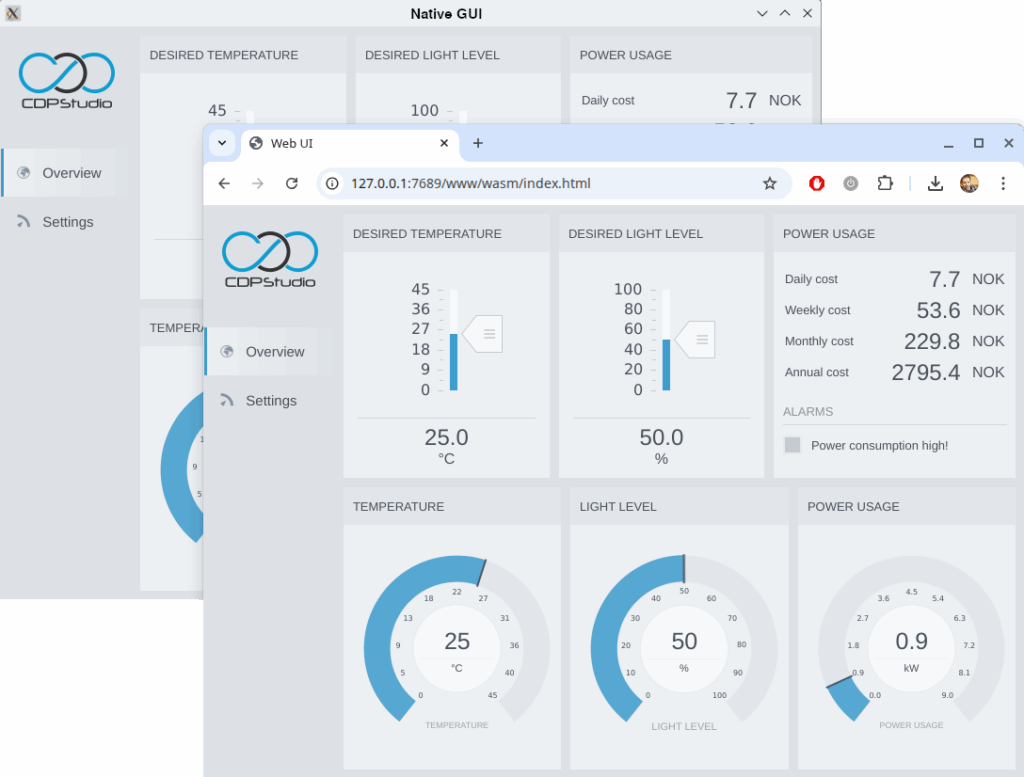The width and height of the screenshot is (1024, 777).
Task: Open Native GUI window titlebar dropdown arrow
Action: pyautogui.click(x=762, y=14)
